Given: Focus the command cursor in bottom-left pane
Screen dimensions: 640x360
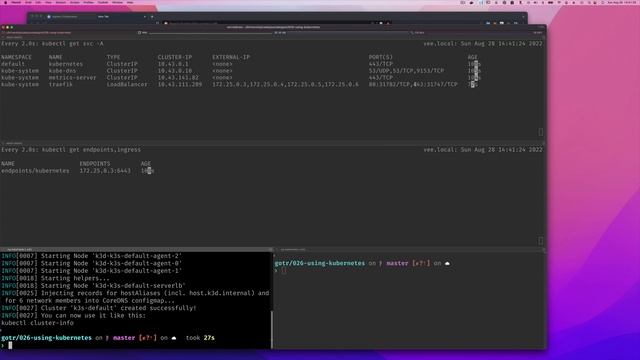Looking at the screenshot, I should (x=10, y=345).
